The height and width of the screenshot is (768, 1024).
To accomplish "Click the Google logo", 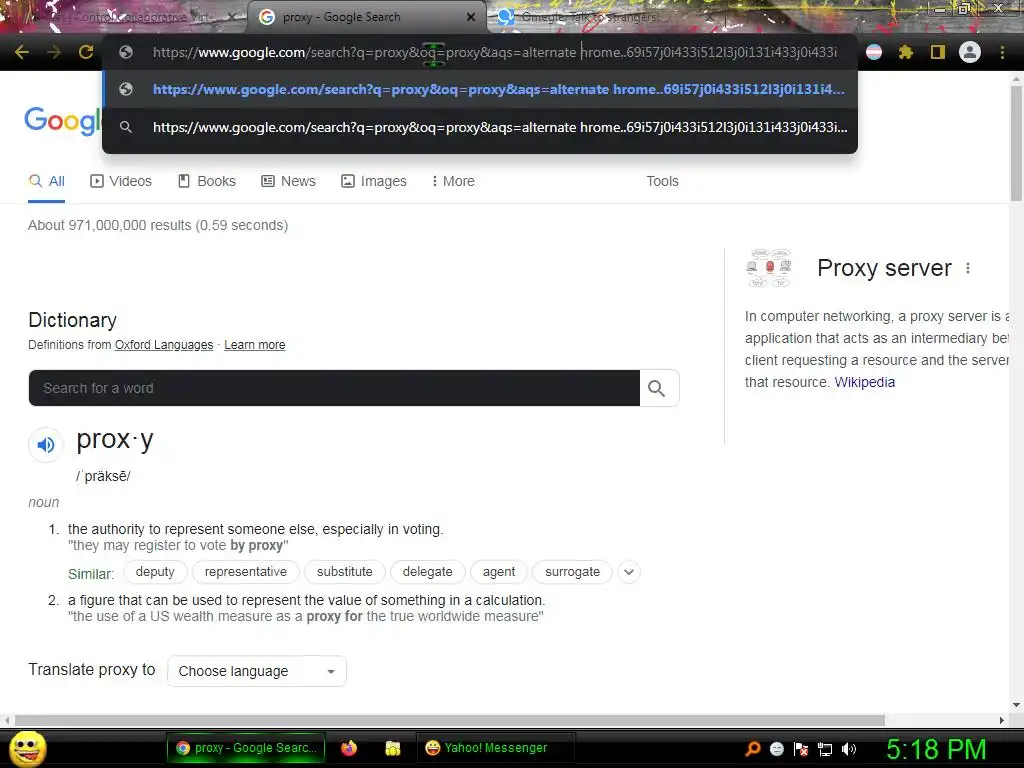I will pos(63,121).
